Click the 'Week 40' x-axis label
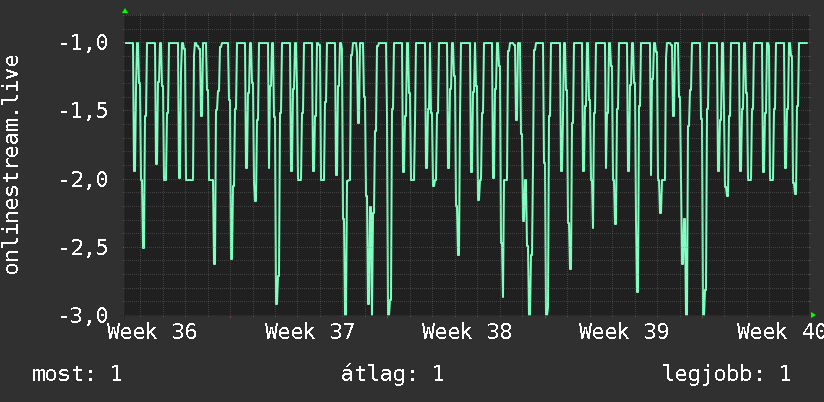Image resolution: width=824 pixels, height=402 pixels. [x=780, y=332]
